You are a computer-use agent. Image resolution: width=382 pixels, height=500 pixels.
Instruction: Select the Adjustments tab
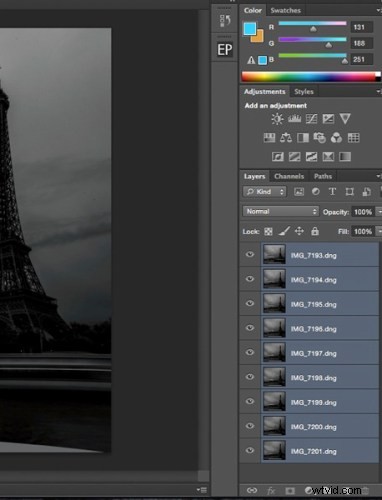pos(264,92)
